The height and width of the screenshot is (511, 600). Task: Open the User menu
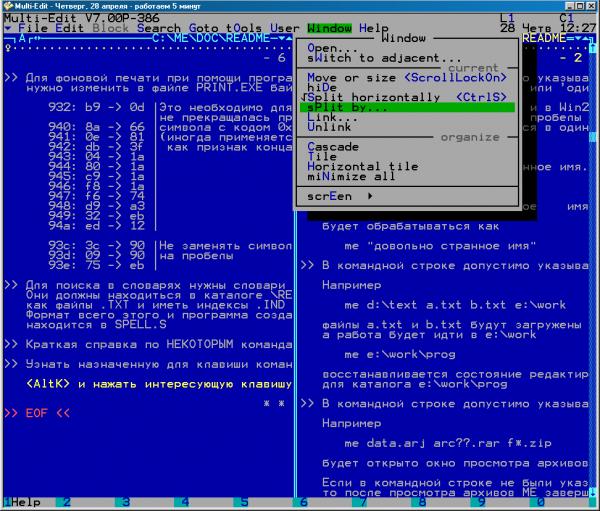[286, 28]
